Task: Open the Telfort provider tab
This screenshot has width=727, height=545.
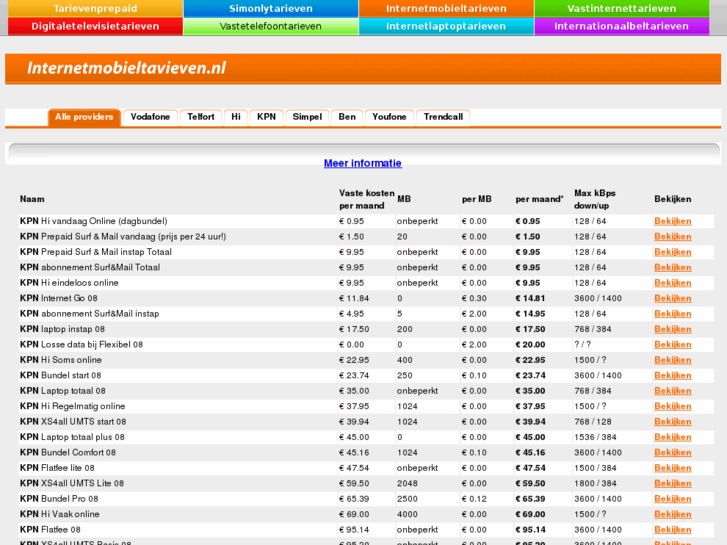Action: [201, 117]
